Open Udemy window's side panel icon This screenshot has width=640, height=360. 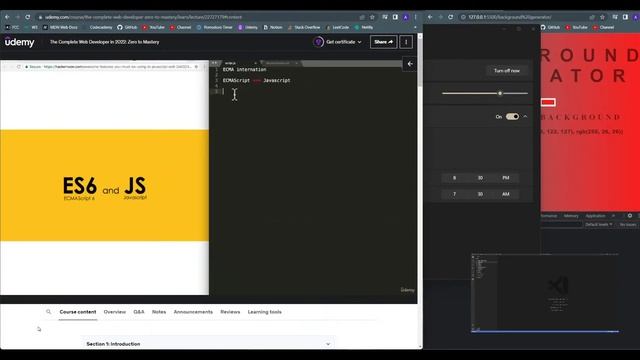tap(395, 17)
